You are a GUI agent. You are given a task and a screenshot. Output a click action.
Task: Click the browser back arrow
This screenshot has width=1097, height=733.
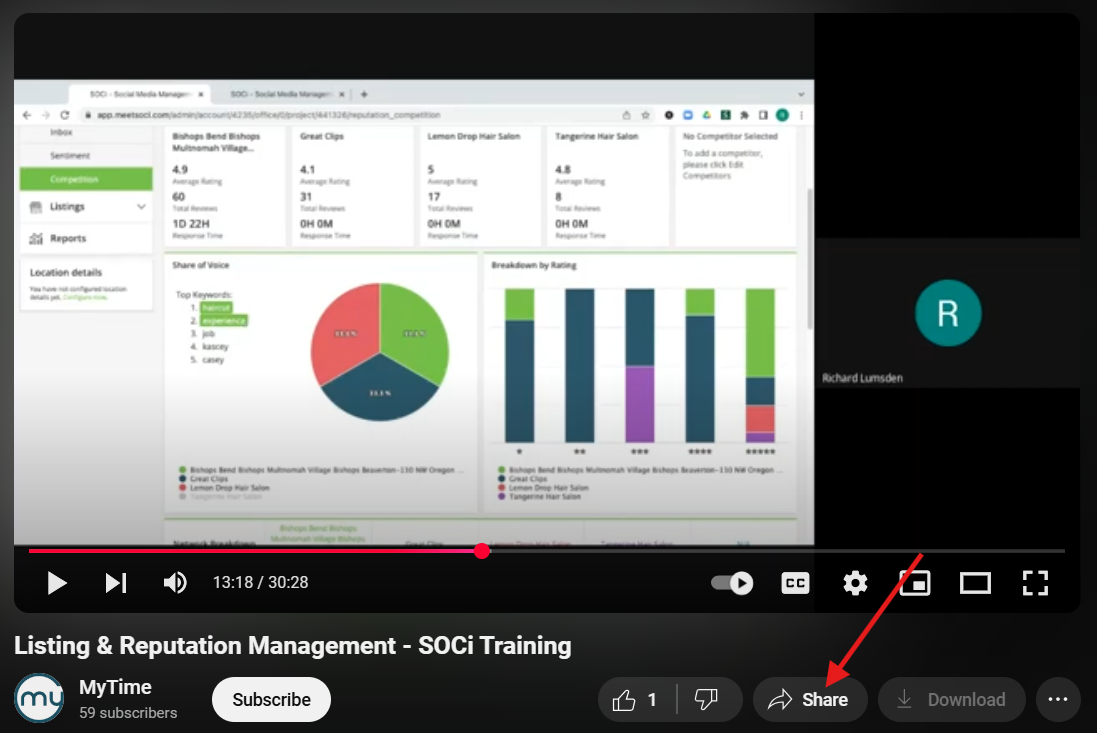(27, 115)
